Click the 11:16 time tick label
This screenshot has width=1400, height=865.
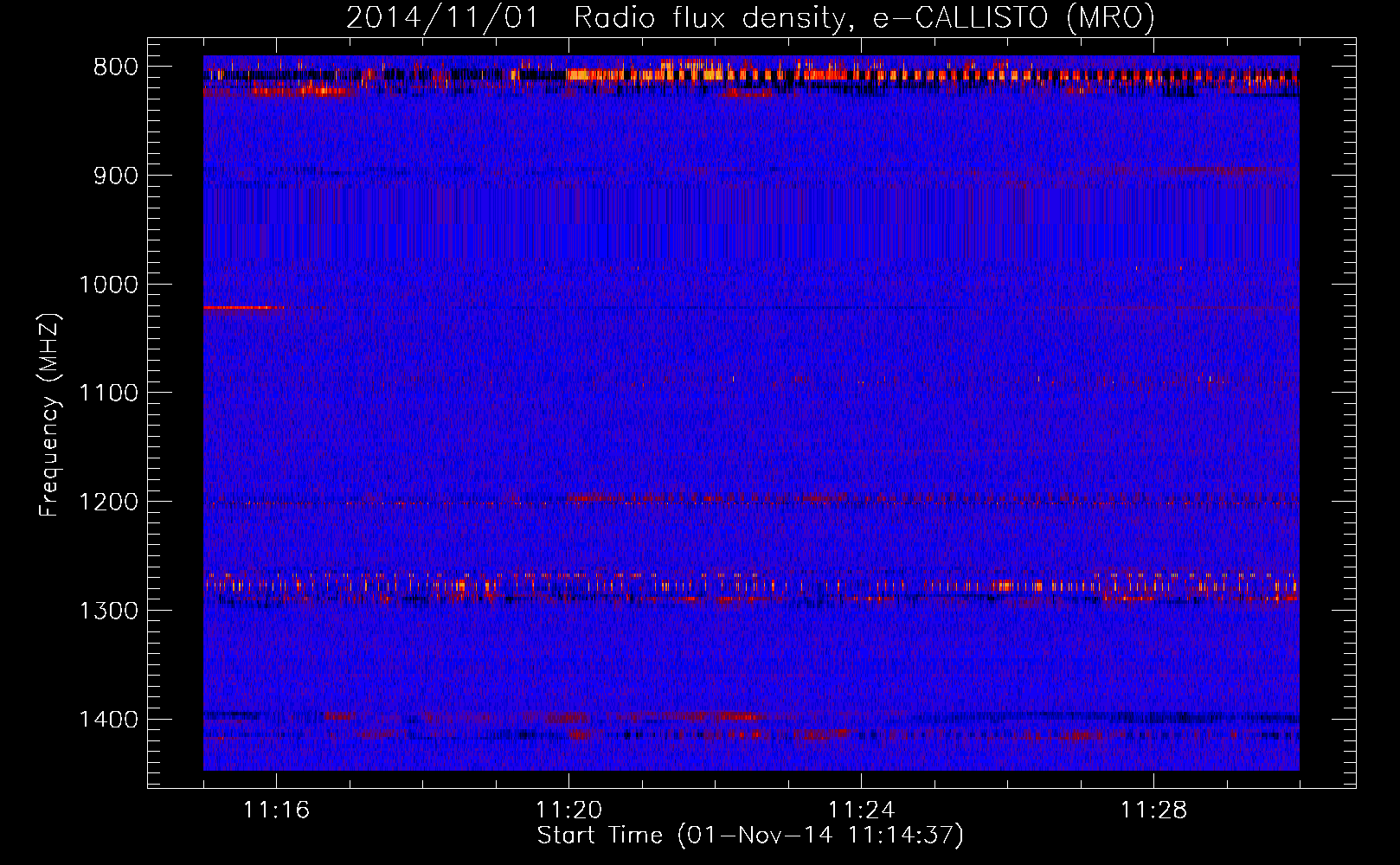coord(277,811)
